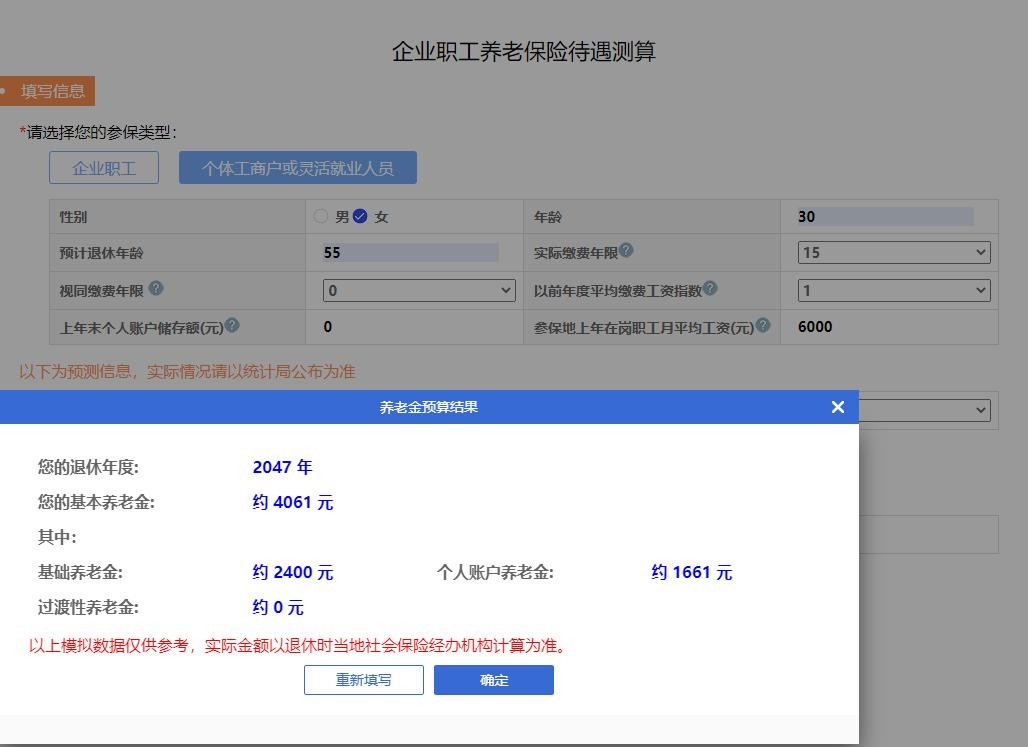1028x747 pixels.
Task: Open the 实际缴费年限 dropdown showing 15
Action: click(x=891, y=252)
